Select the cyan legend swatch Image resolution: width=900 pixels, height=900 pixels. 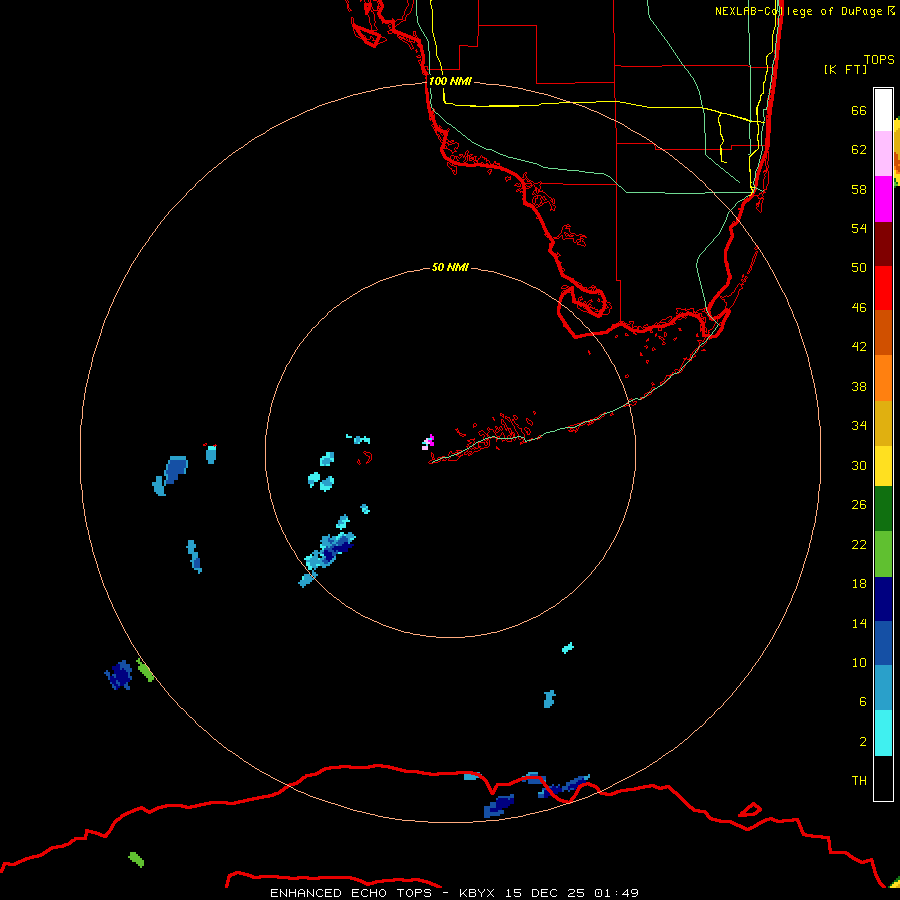tap(883, 733)
